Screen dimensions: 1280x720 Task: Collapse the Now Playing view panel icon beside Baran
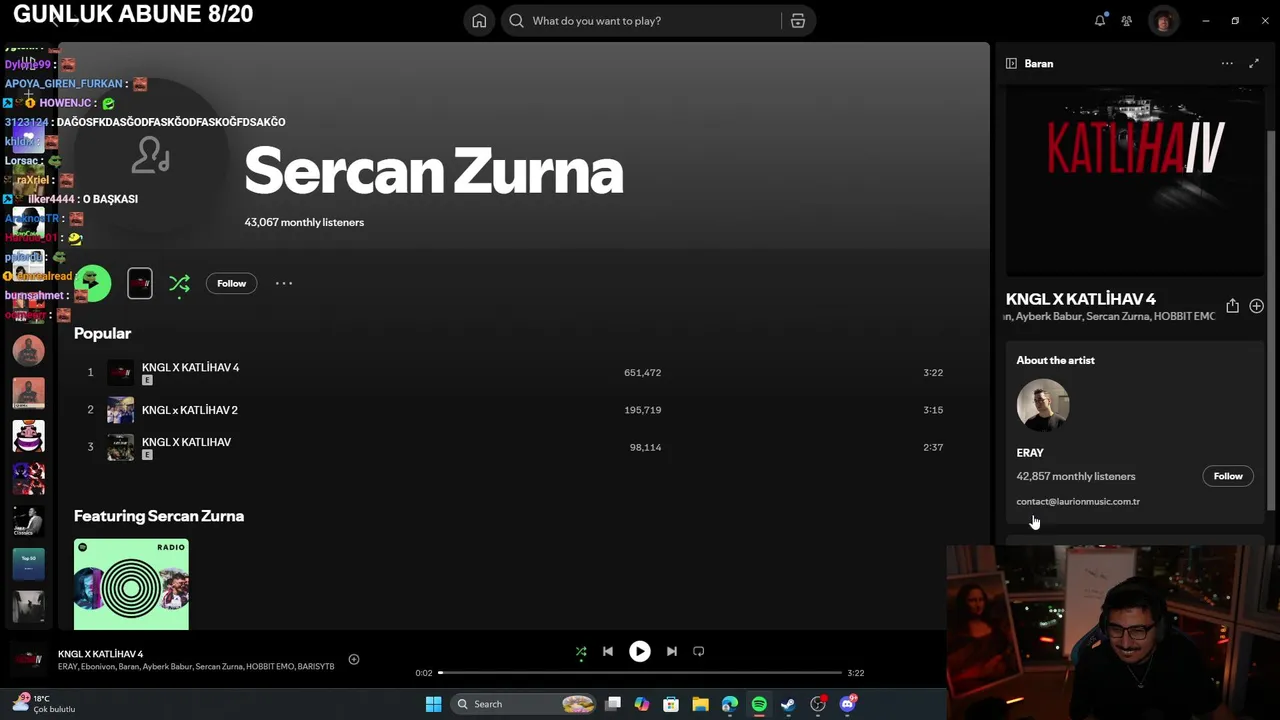coord(1011,63)
